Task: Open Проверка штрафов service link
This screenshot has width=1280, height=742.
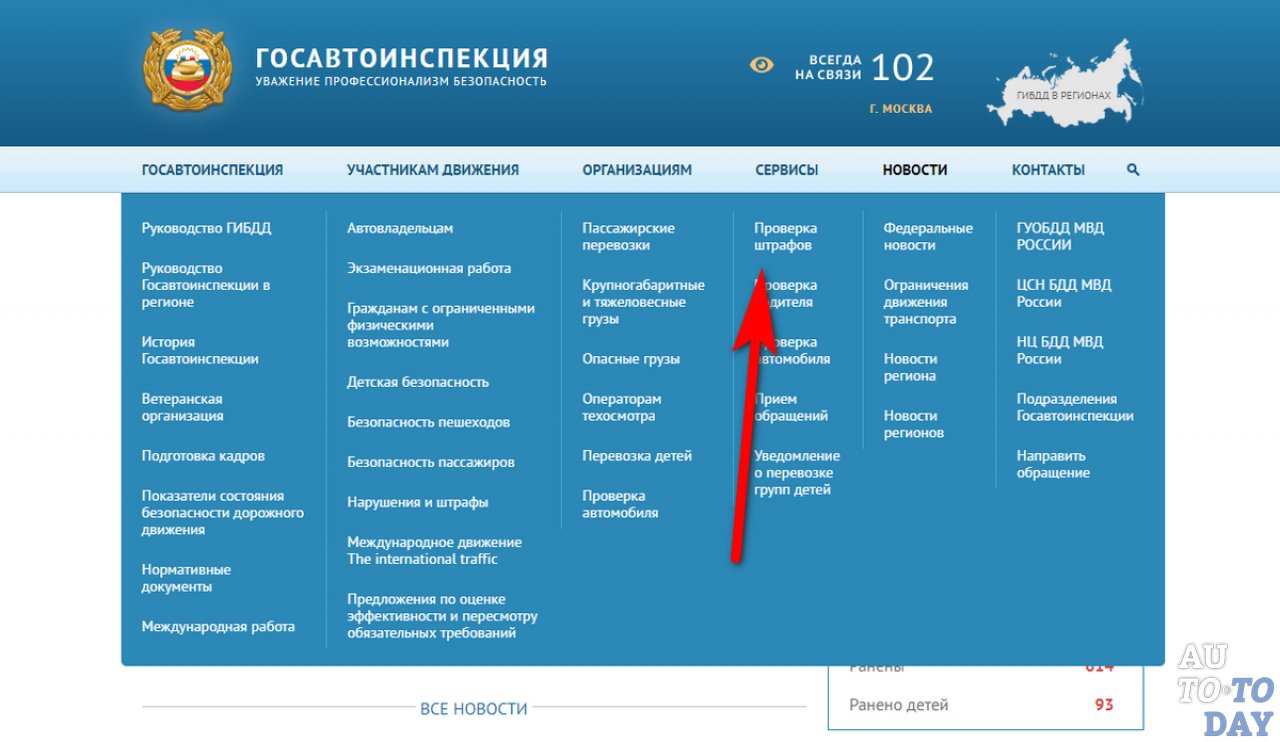Action: (785, 236)
